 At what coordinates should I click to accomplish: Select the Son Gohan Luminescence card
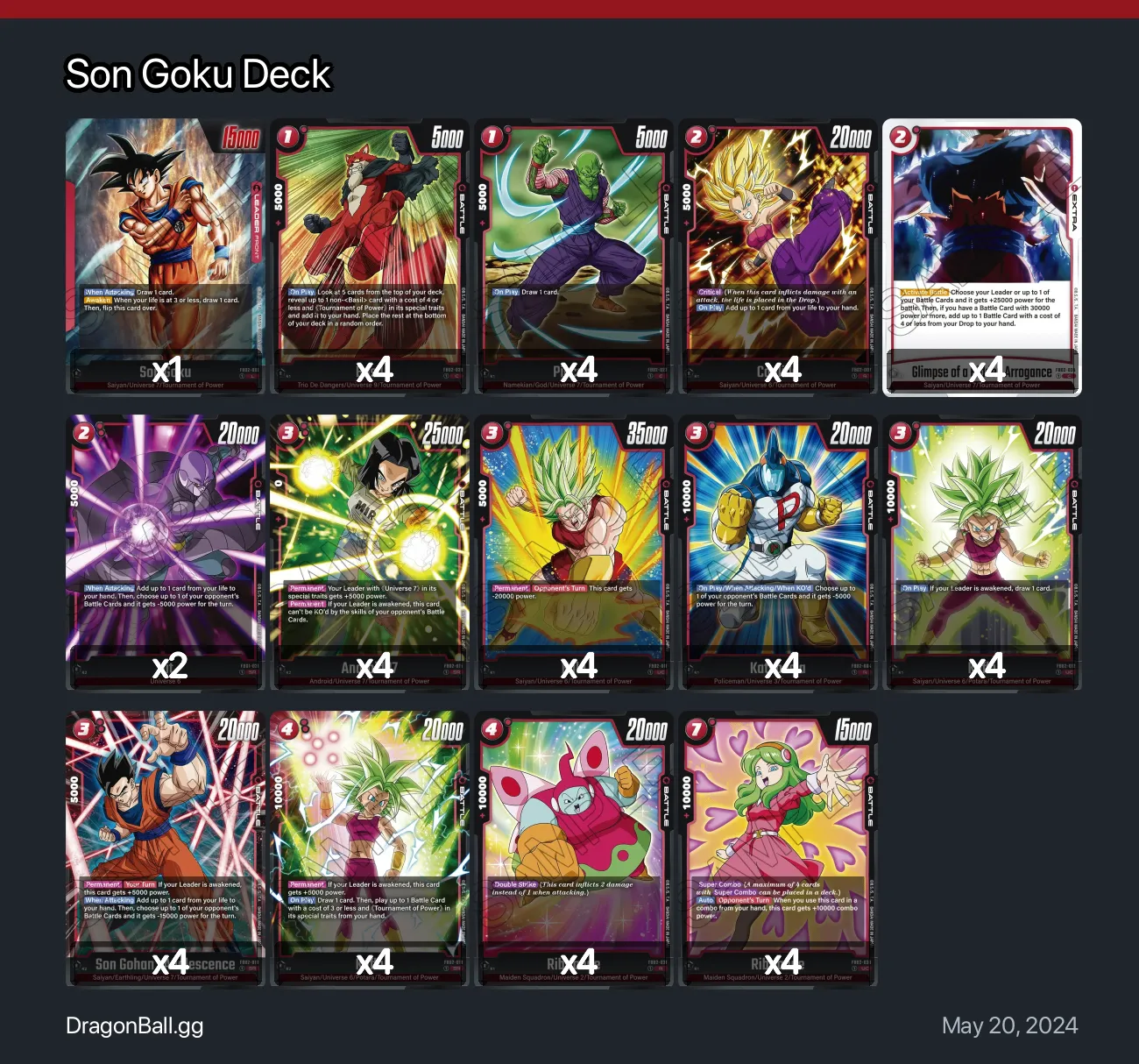click(166, 849)
